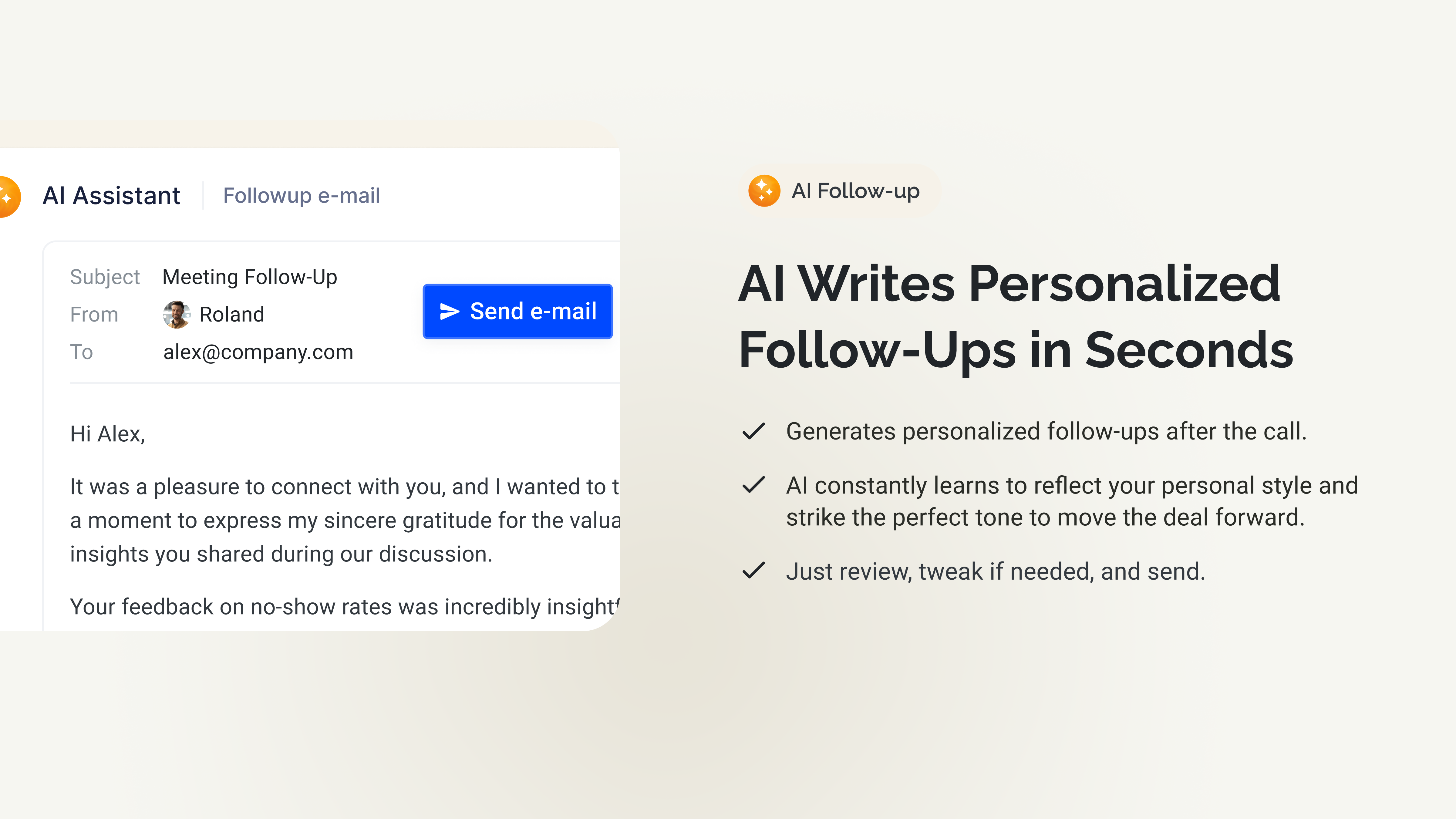
Task: Click the 'AI Writes Personalized Follow-Ups' headline
Action: 1015,316
